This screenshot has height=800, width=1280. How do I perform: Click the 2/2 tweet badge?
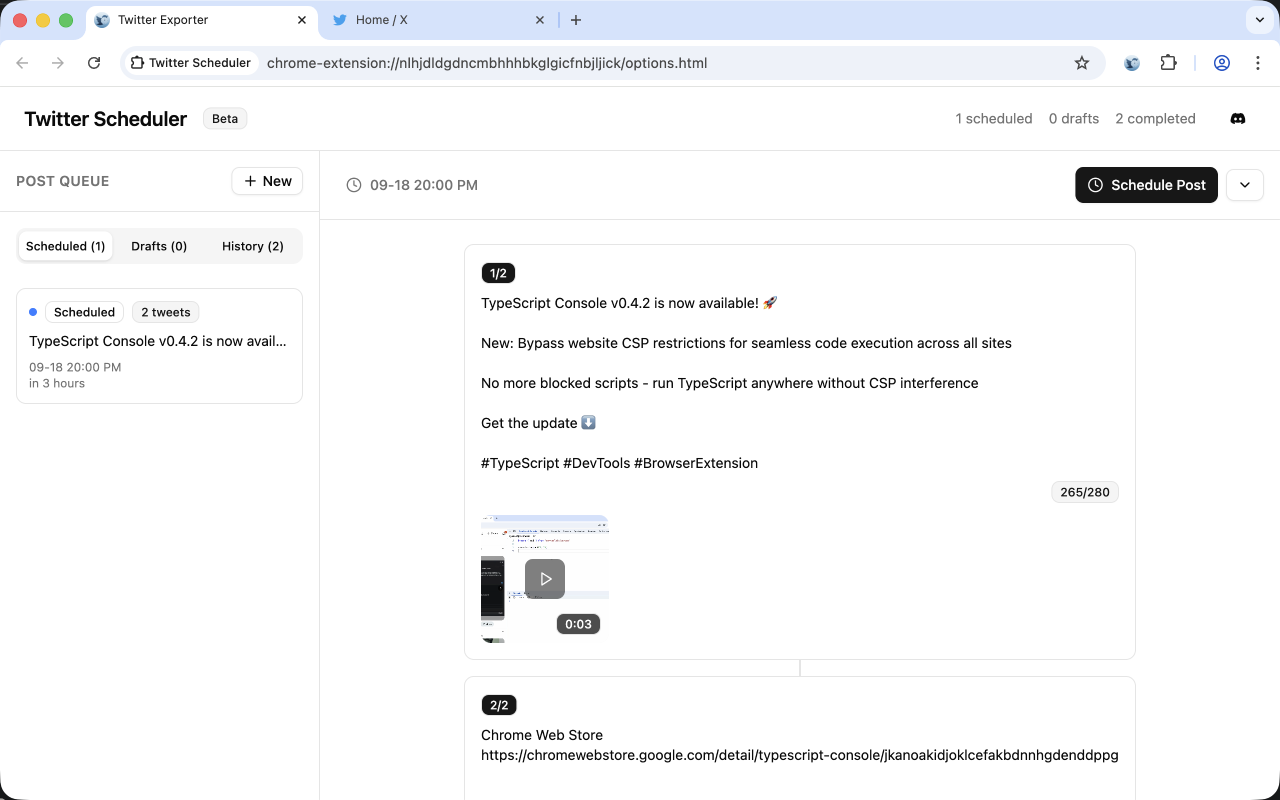[499, 705]
